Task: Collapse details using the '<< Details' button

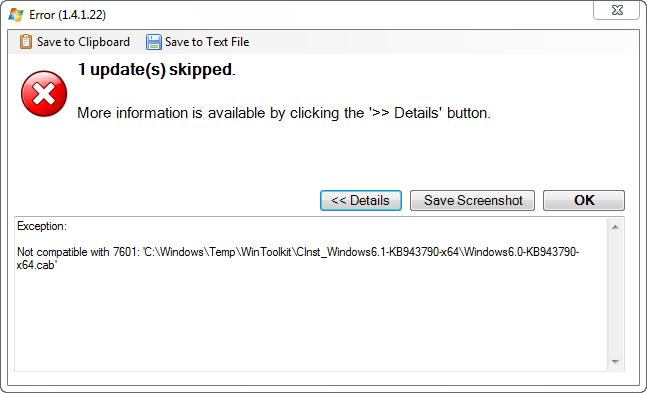Action: (361, 200)
